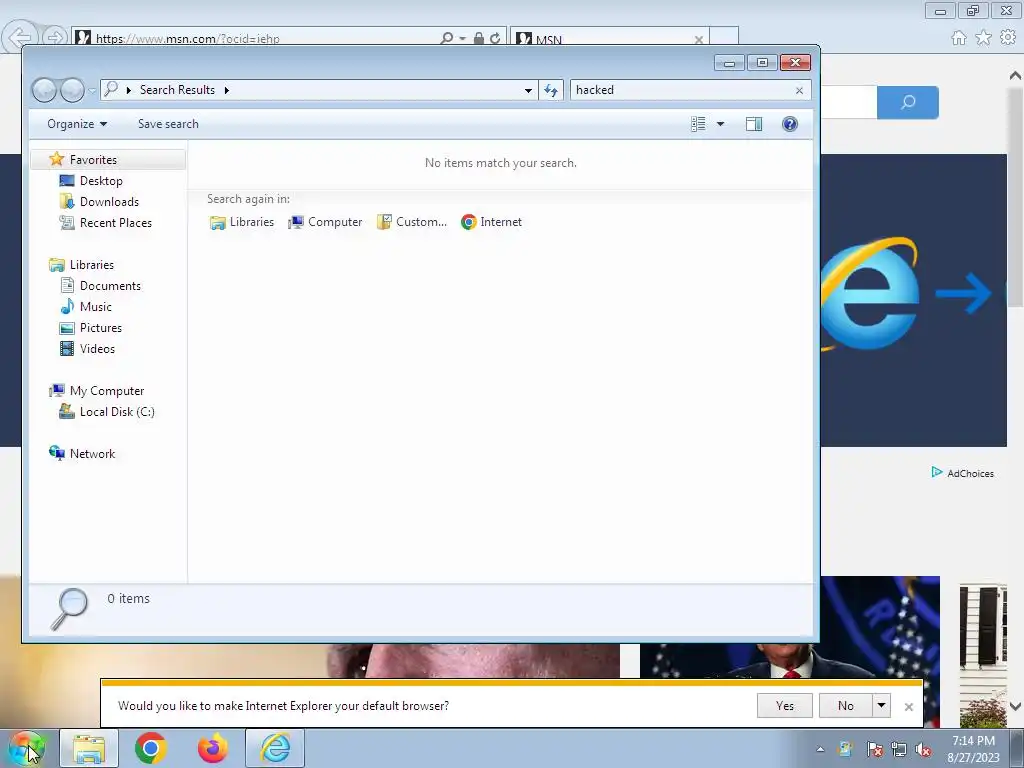The height and width of the screenshot is (768, 1024).
Task: Click IE page scrollbar up arrow
Action: 1016,76
